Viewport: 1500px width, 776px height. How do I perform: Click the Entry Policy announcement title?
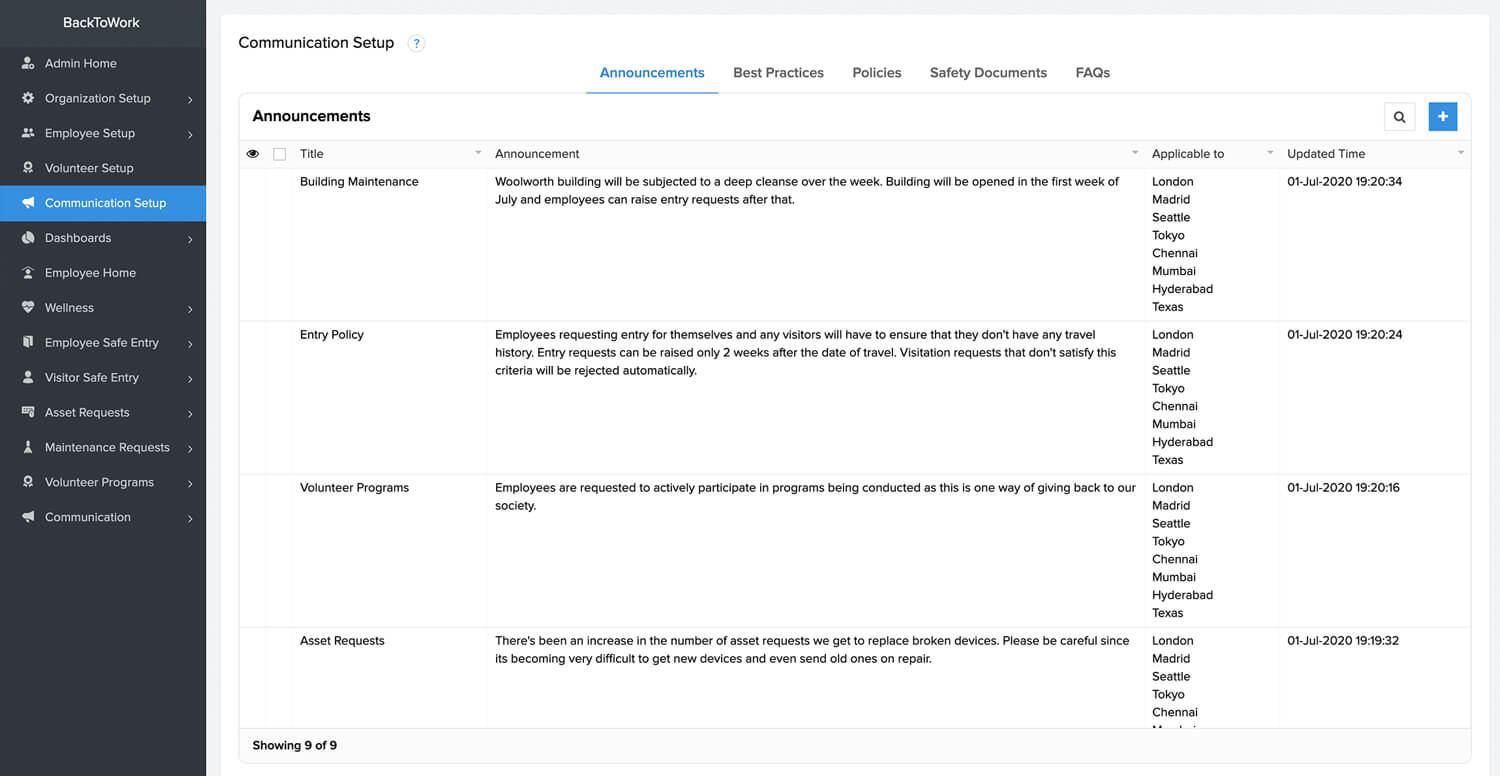[332, 335]
